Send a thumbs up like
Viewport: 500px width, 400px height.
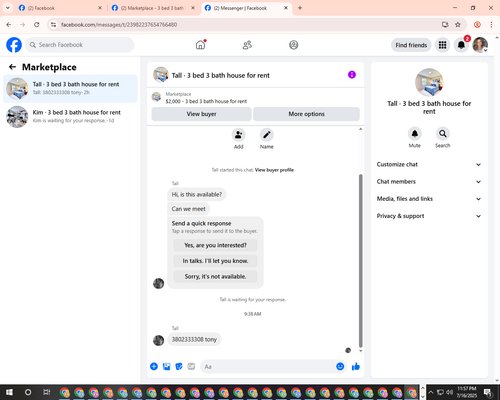(356, 366)
